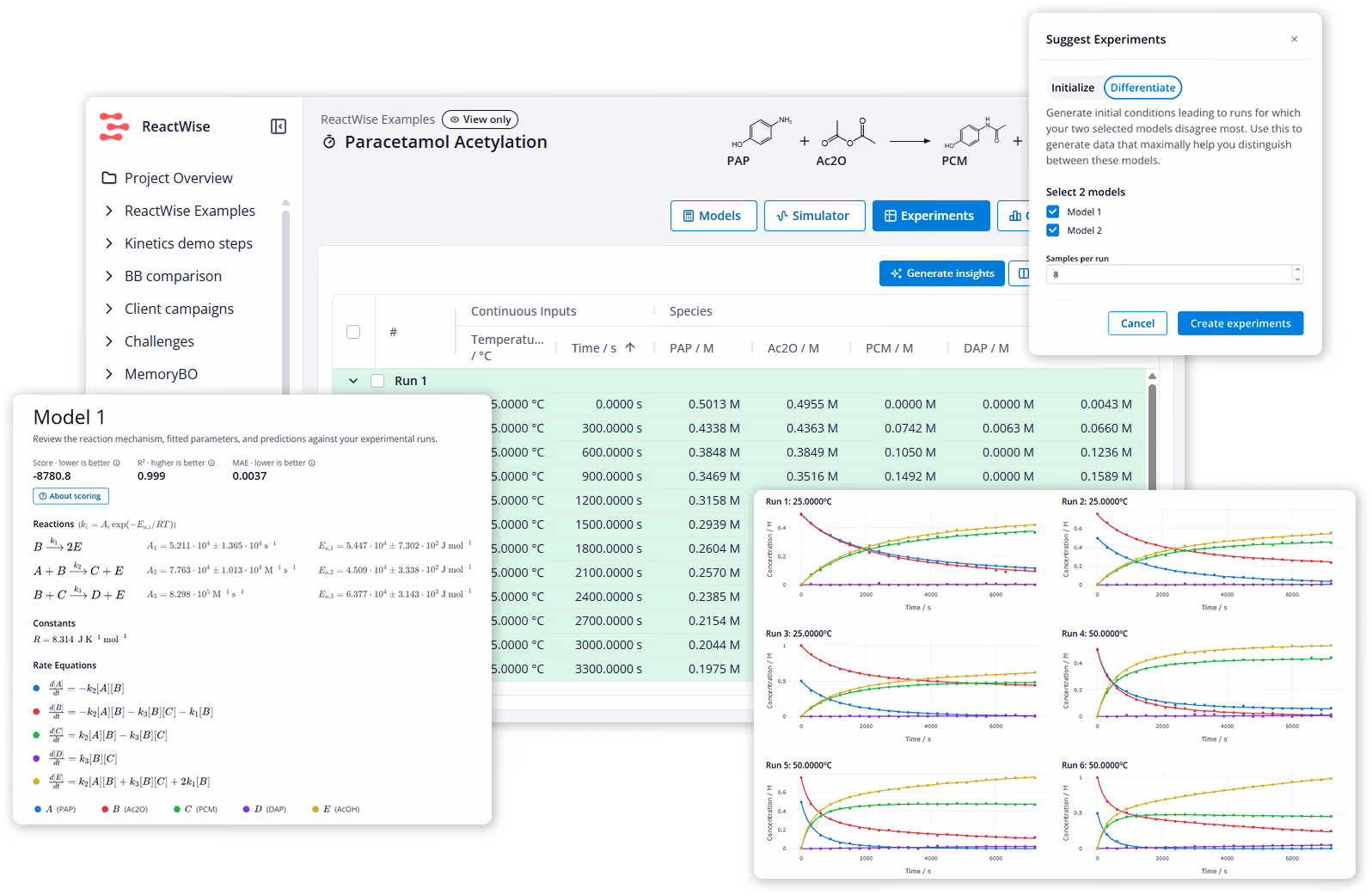Click the Cancel button
The height and width of the screenshot is (895, 1372).
(x=1137, y=323)
